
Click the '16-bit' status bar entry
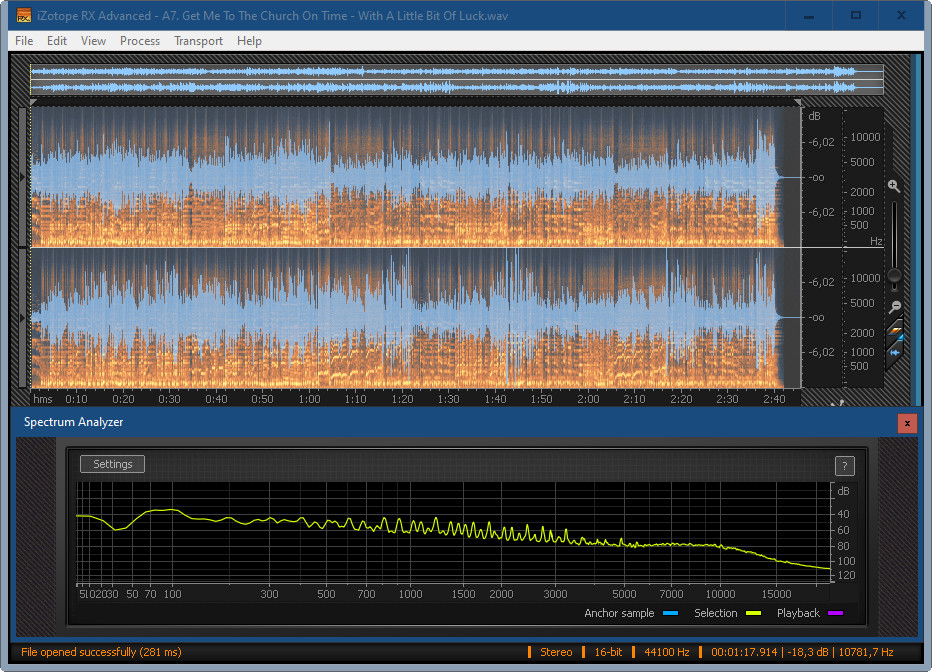pyautogui.click(x=608, y=652)
